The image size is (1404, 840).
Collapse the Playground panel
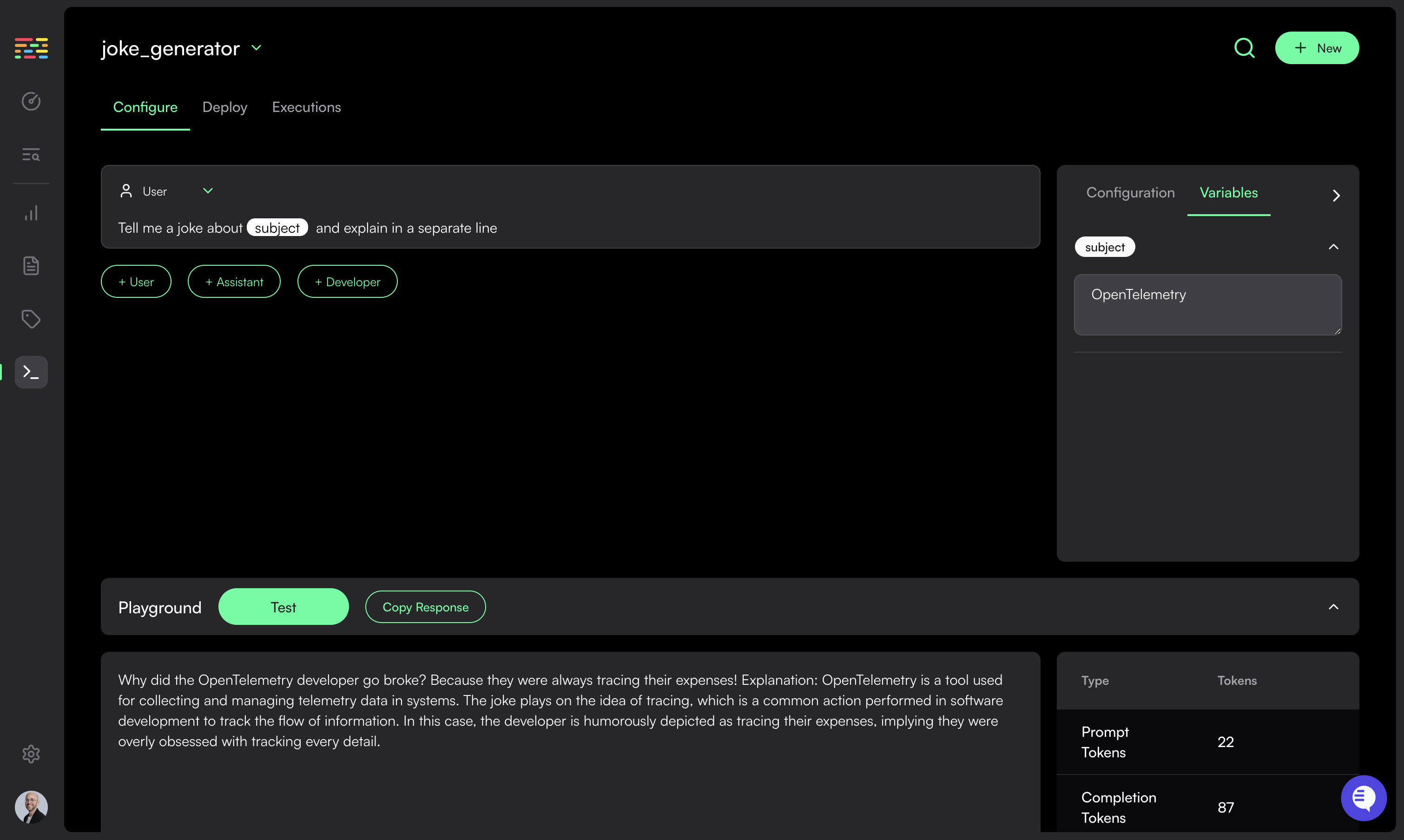click(x=1333, y=607)
